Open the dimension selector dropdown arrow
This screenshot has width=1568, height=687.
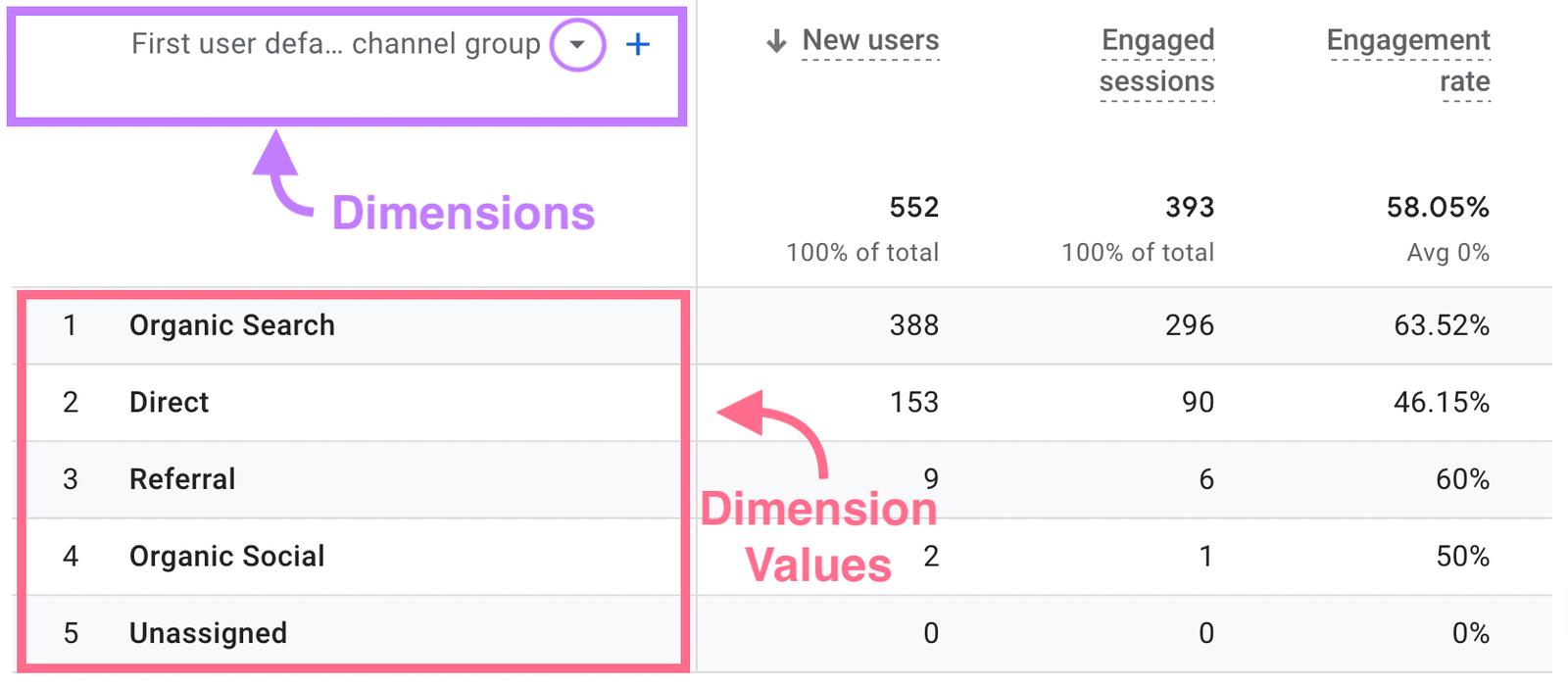coord(577,44)
